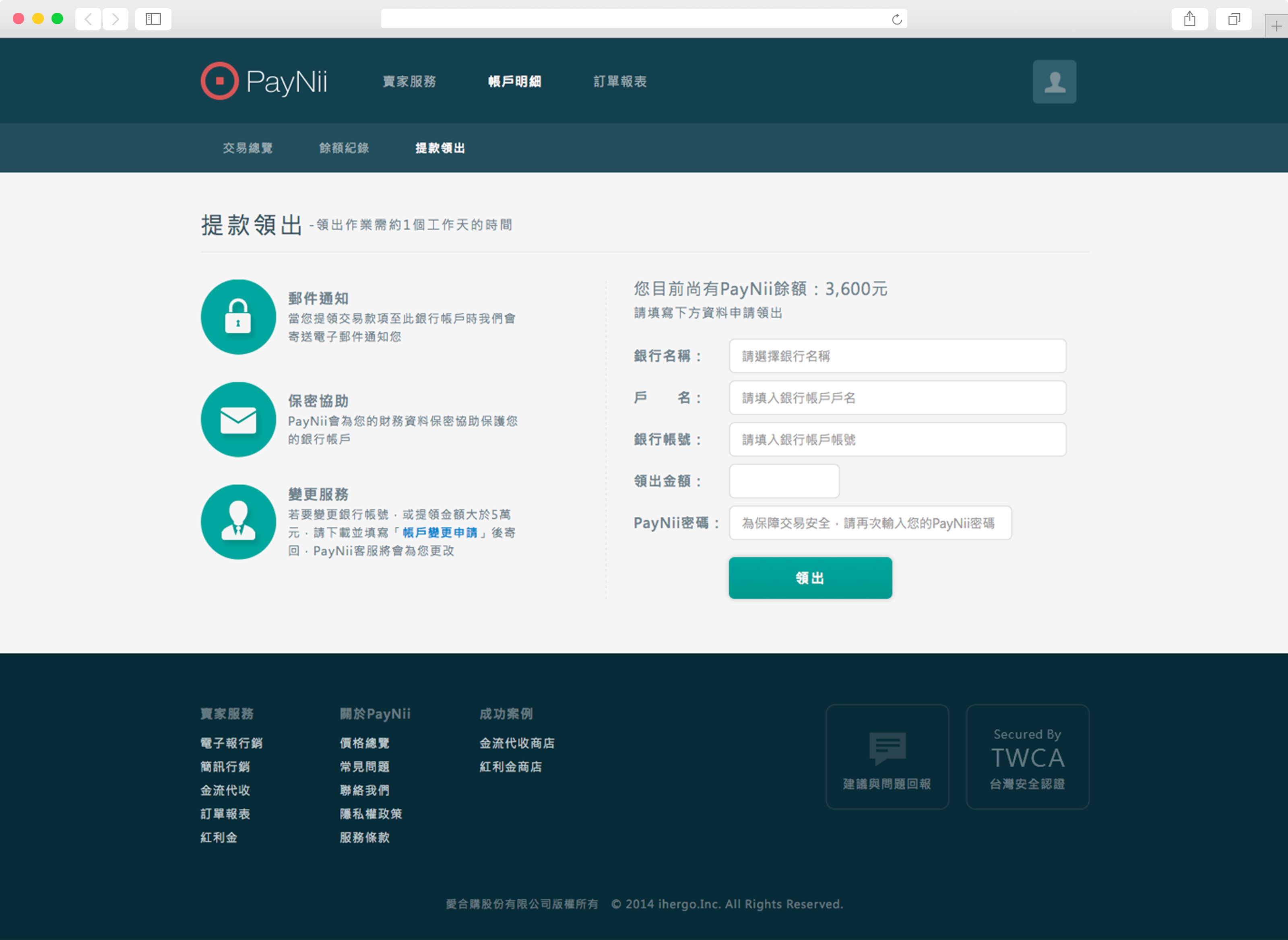Click the PayNii logo in header
Screen dimensions: 1288x940
[x=264, y=81]
